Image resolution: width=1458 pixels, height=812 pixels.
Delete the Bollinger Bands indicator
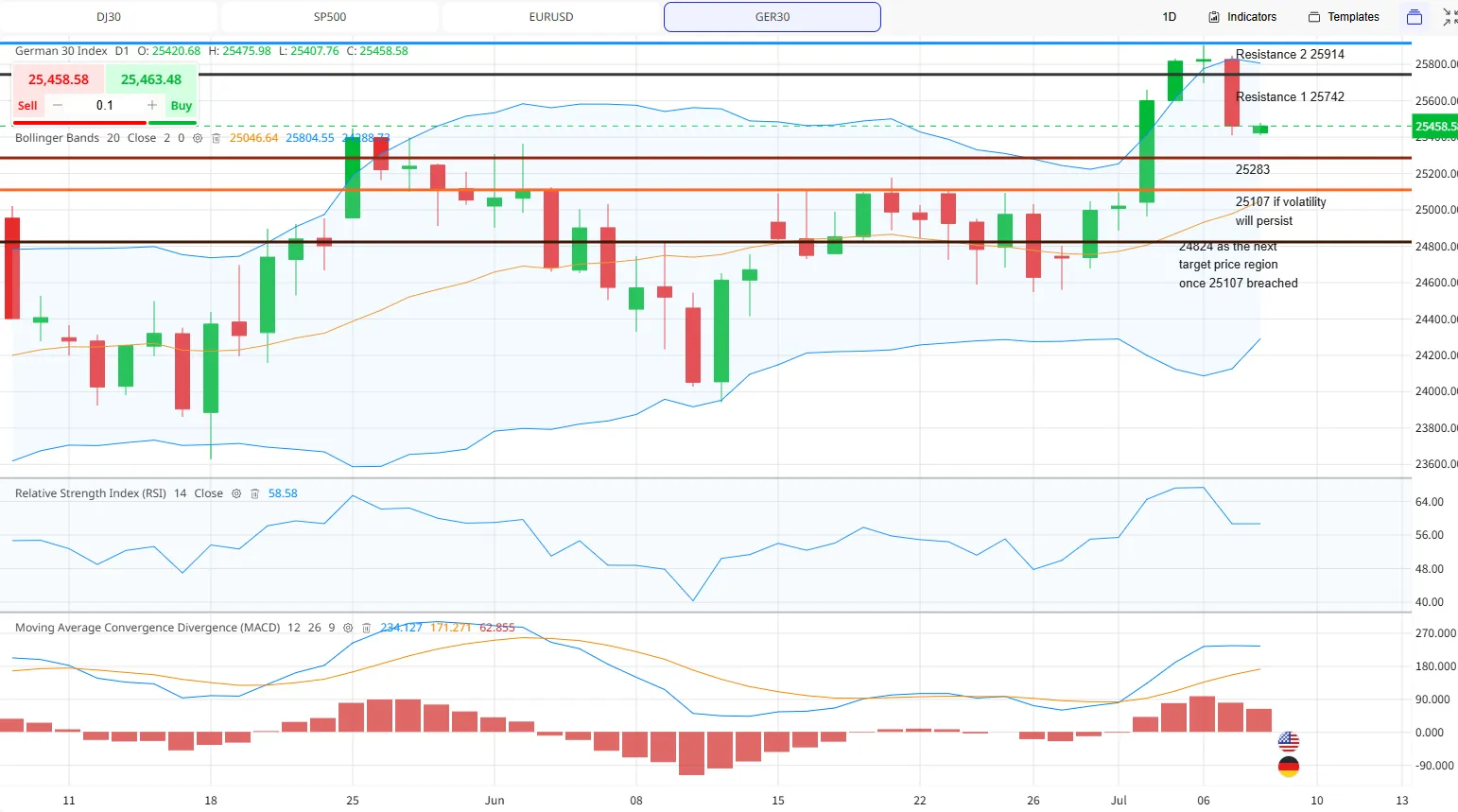click(216, 138)
